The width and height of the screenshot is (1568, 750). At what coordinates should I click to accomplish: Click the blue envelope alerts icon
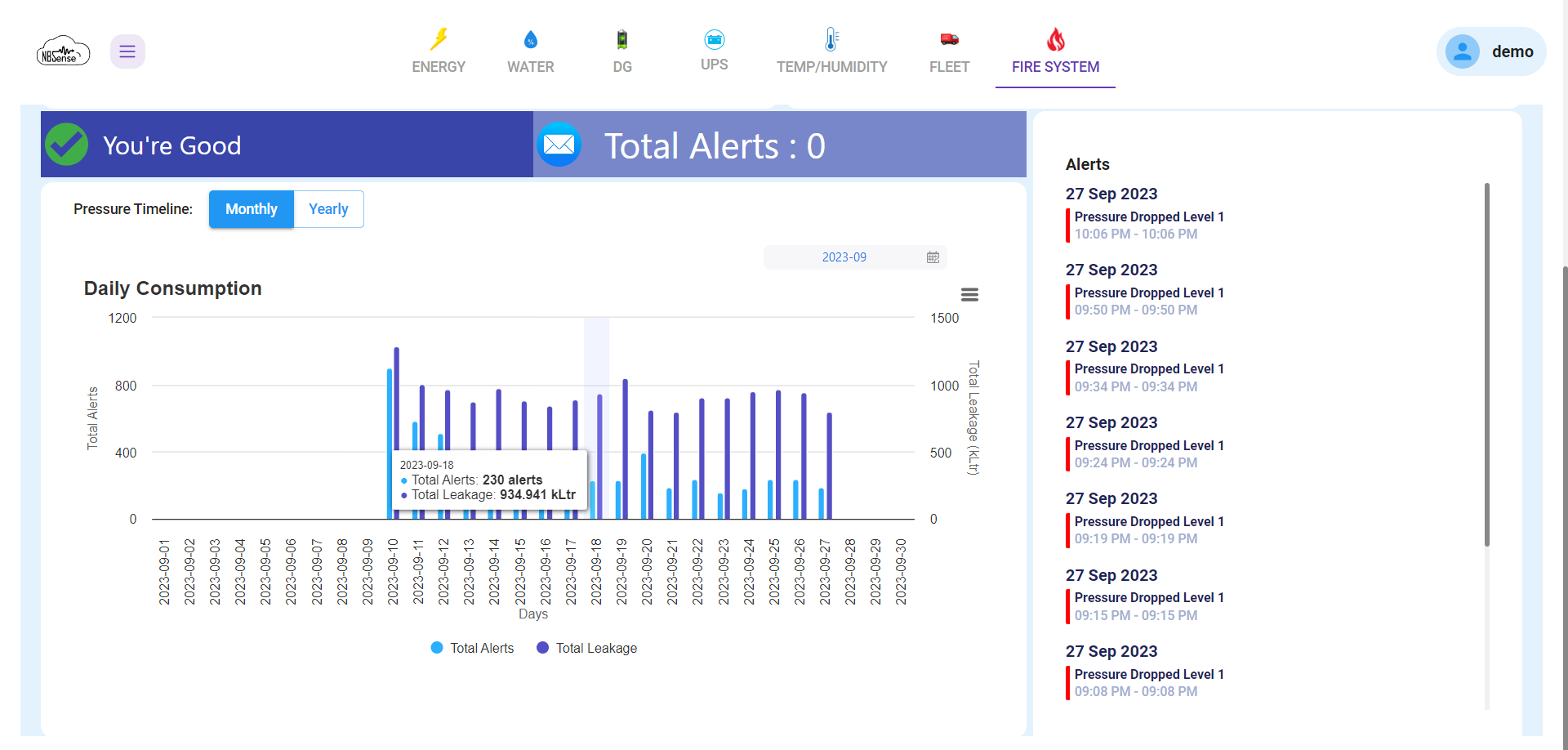coord(559,145)
